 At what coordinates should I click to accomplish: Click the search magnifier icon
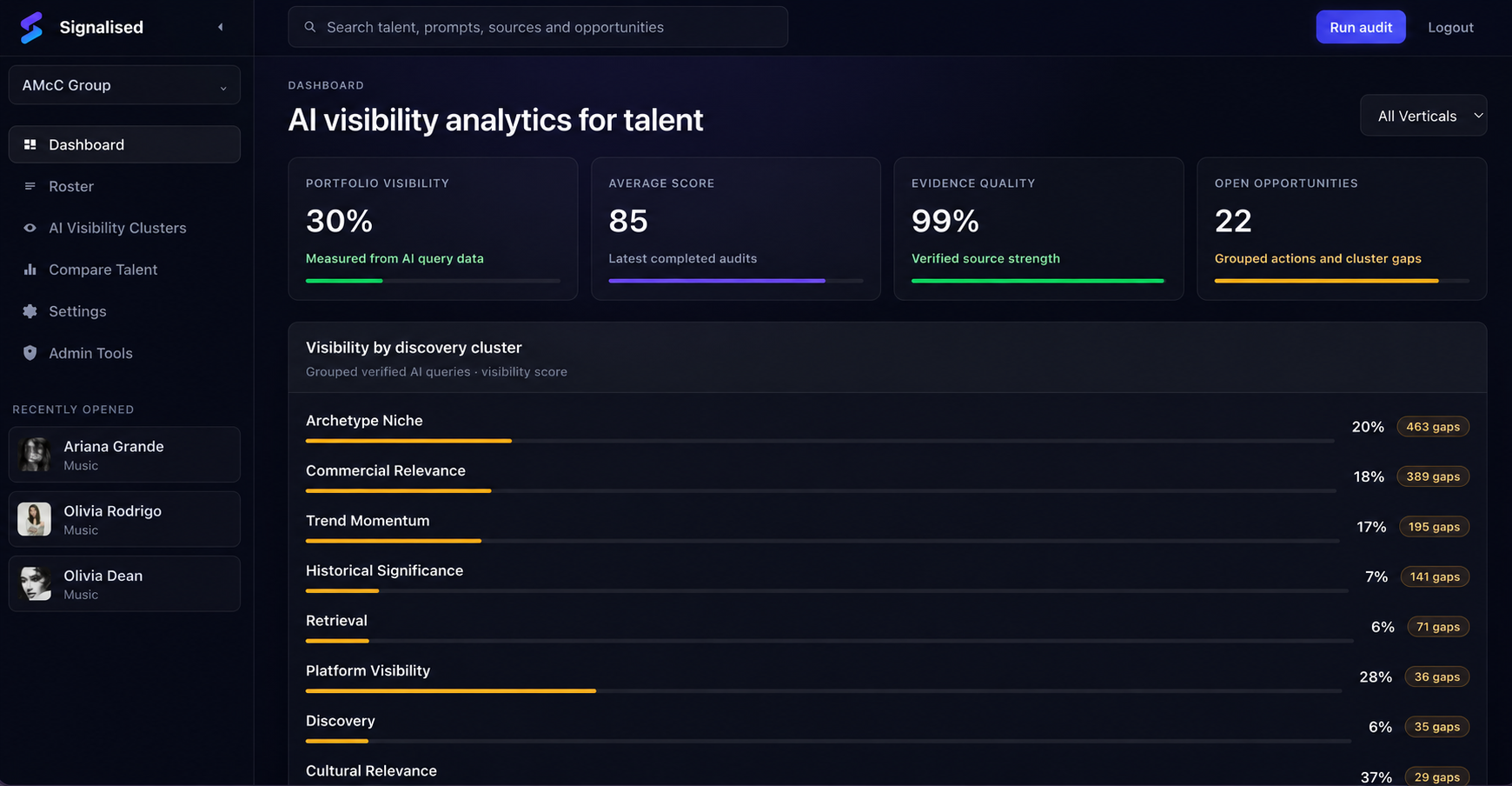click(309, 27)
